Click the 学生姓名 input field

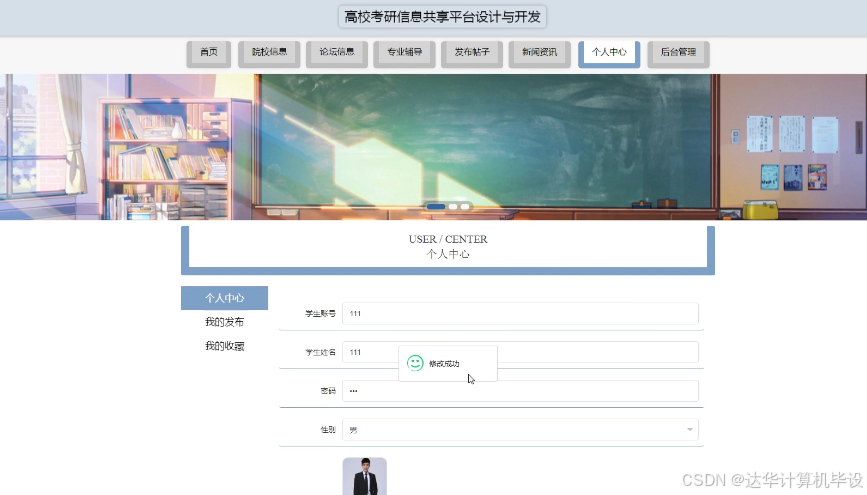[x=520, y=352]
